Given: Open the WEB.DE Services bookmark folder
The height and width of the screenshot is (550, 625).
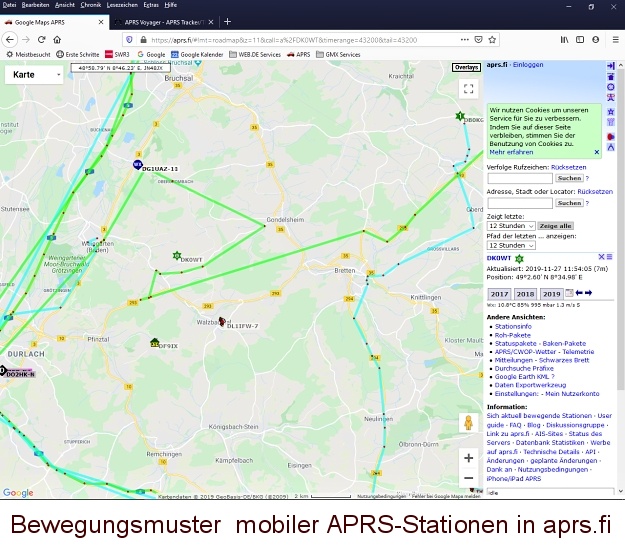Looking at the screenshot, I should click(x=255, y=55).
